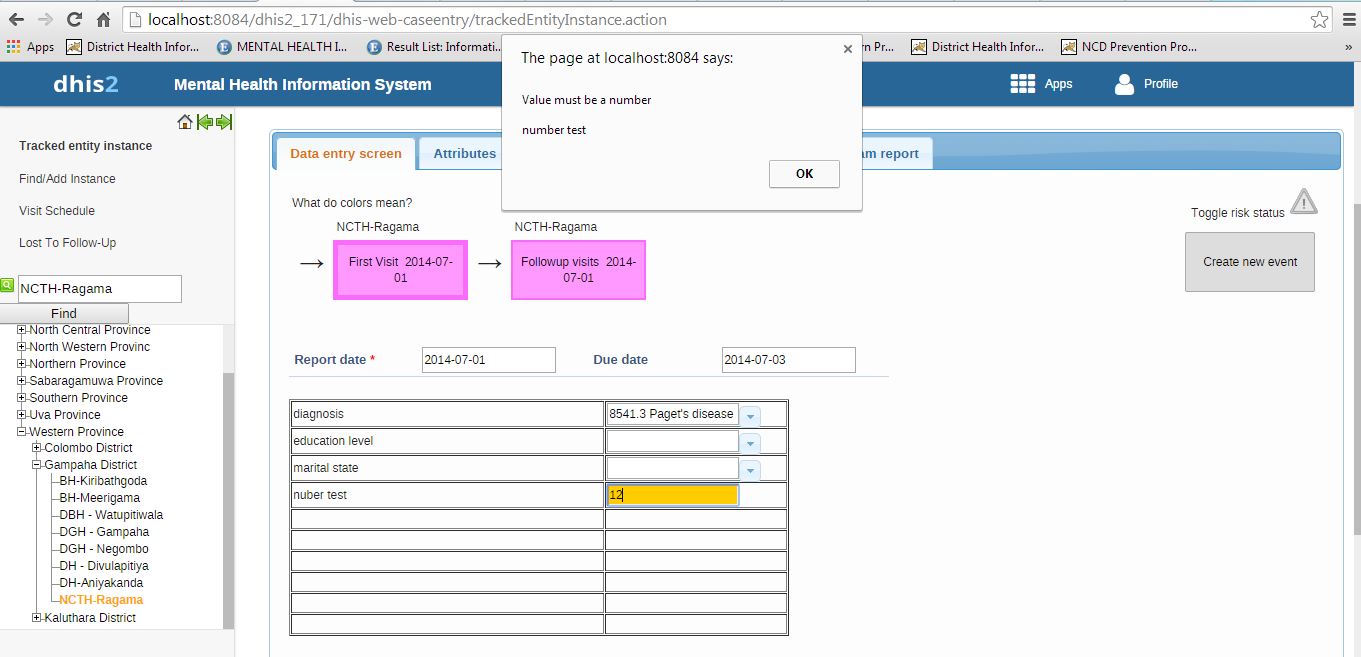Click Create new event button
This screenshot has height=657, width=1361.
[x=1249, y=262]
